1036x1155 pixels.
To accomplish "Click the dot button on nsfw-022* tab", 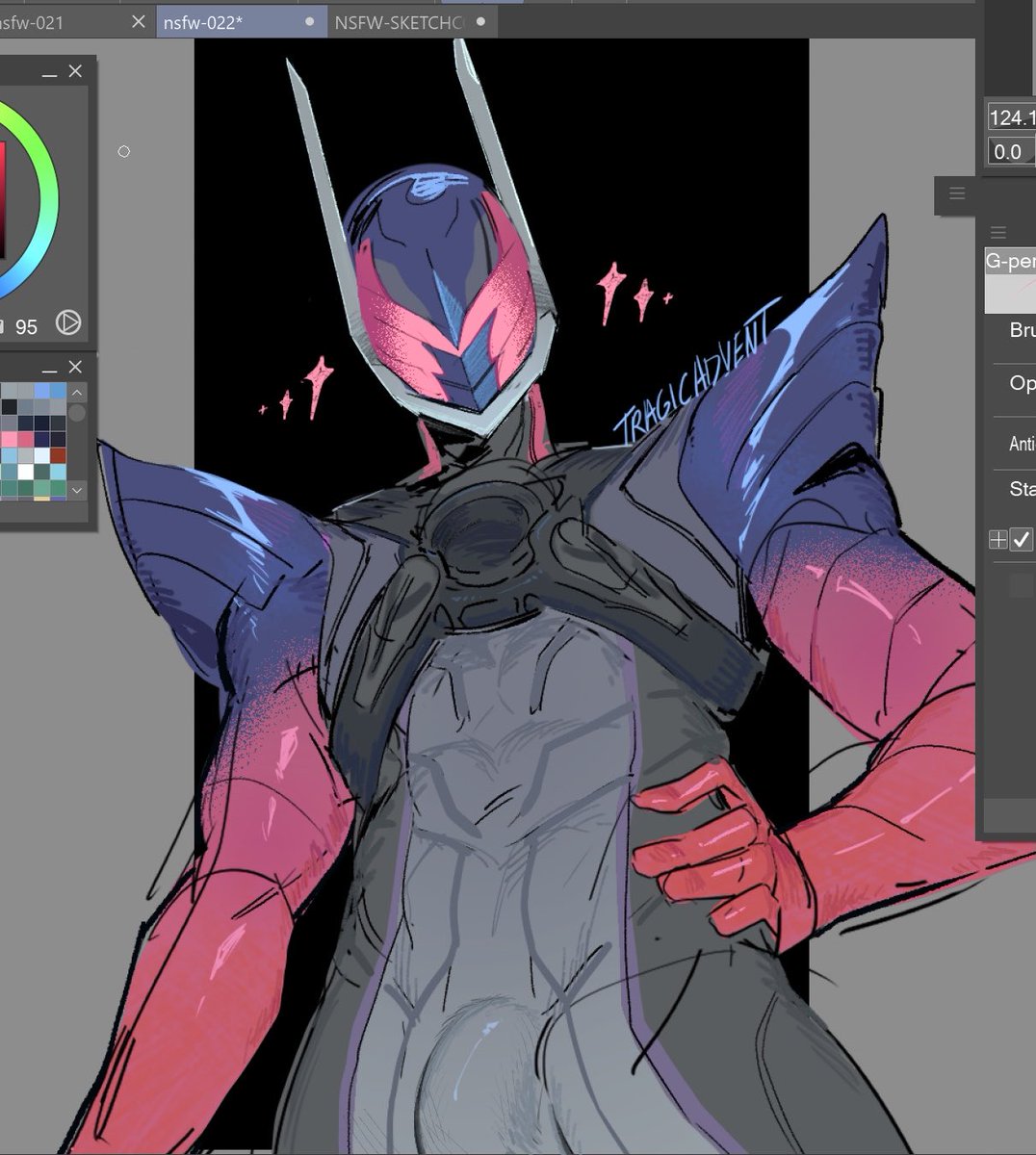I will 309,21.
